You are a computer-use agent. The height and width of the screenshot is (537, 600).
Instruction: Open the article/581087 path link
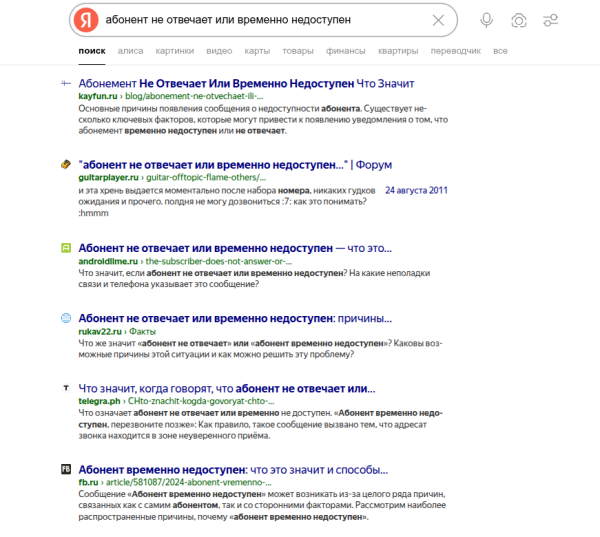pos(189,482)
